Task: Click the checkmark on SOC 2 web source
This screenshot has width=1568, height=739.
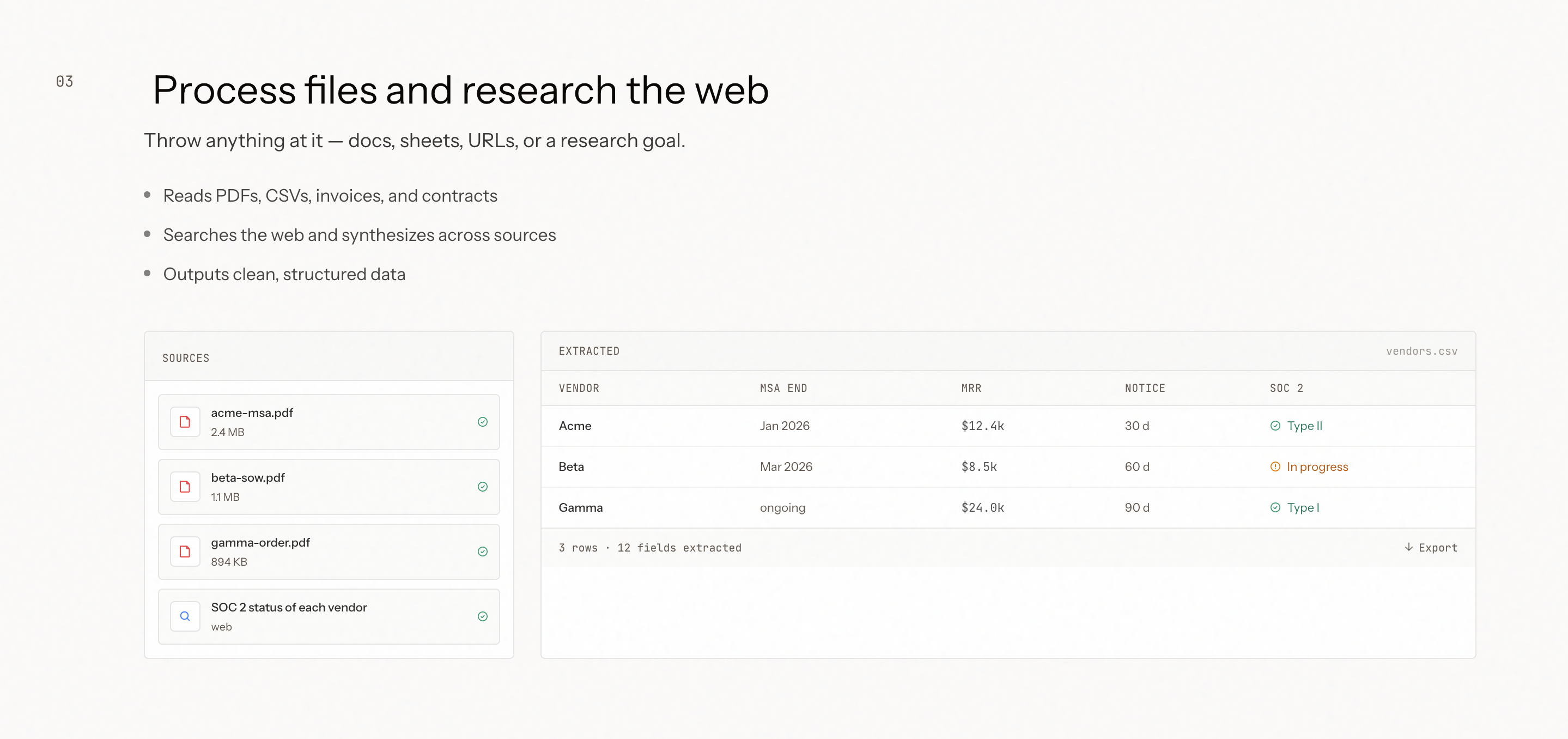Action: 483,616
